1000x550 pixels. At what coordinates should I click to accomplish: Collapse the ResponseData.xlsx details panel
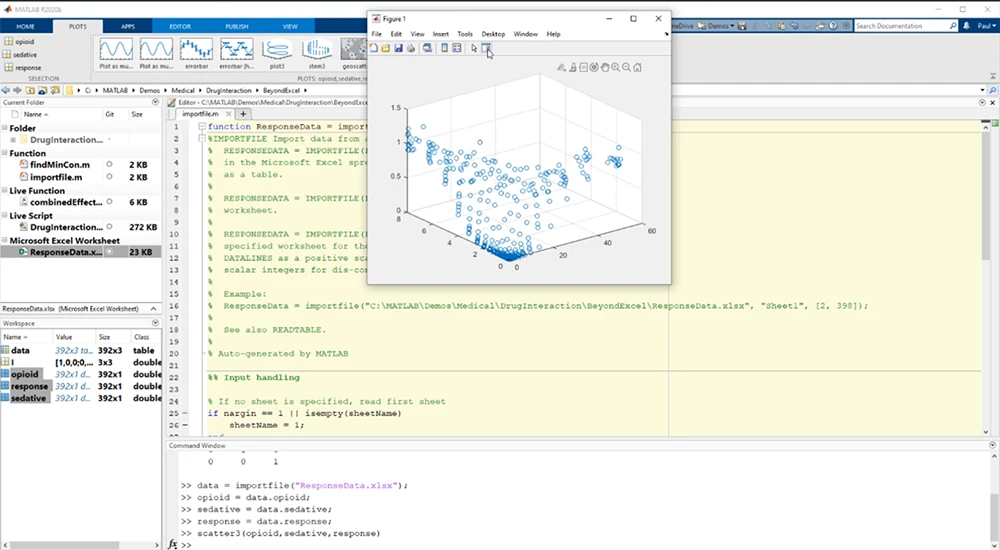[154, 309]
